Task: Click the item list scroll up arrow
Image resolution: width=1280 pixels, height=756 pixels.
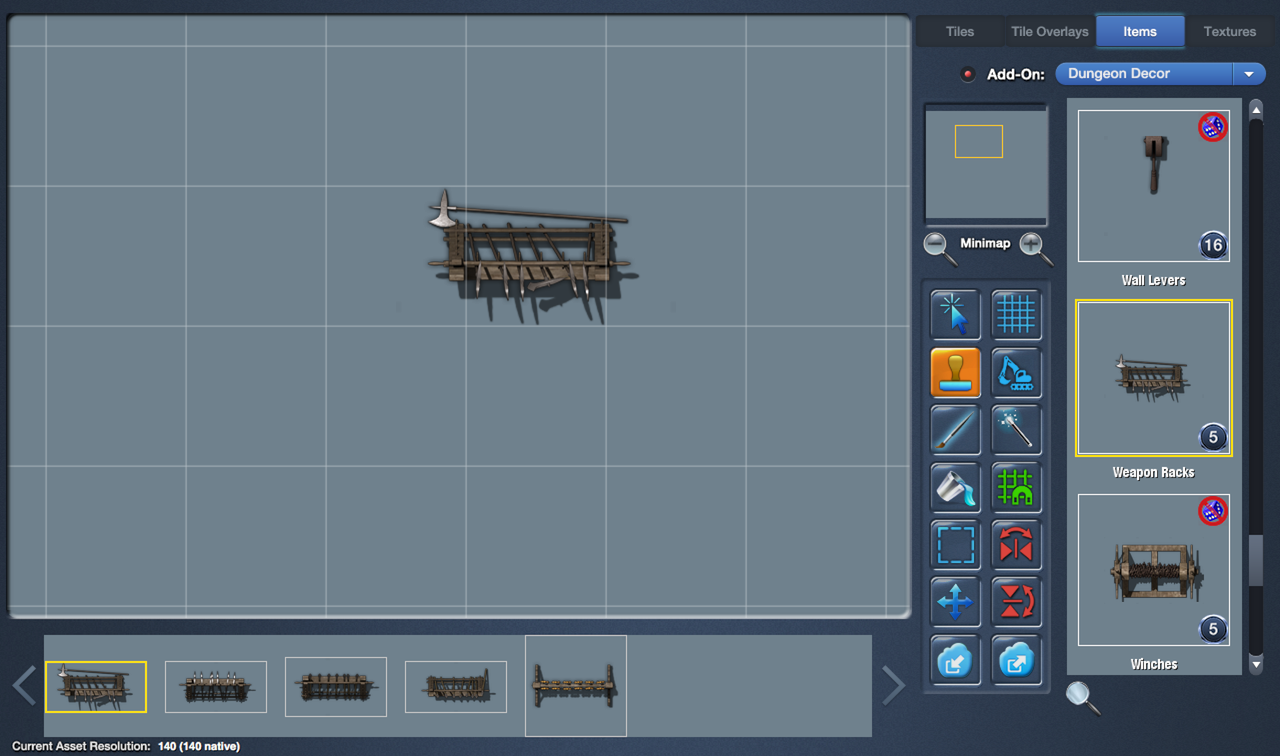Action: 1256,110
